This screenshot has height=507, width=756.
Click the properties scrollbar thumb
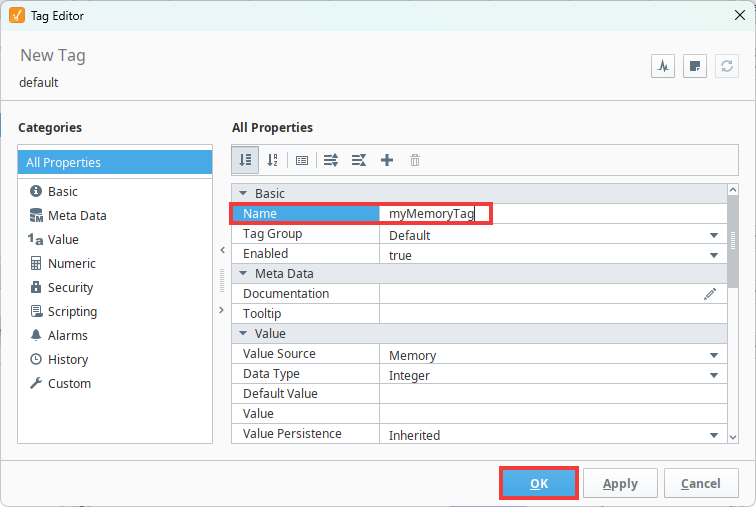click(x=733, y=241)
